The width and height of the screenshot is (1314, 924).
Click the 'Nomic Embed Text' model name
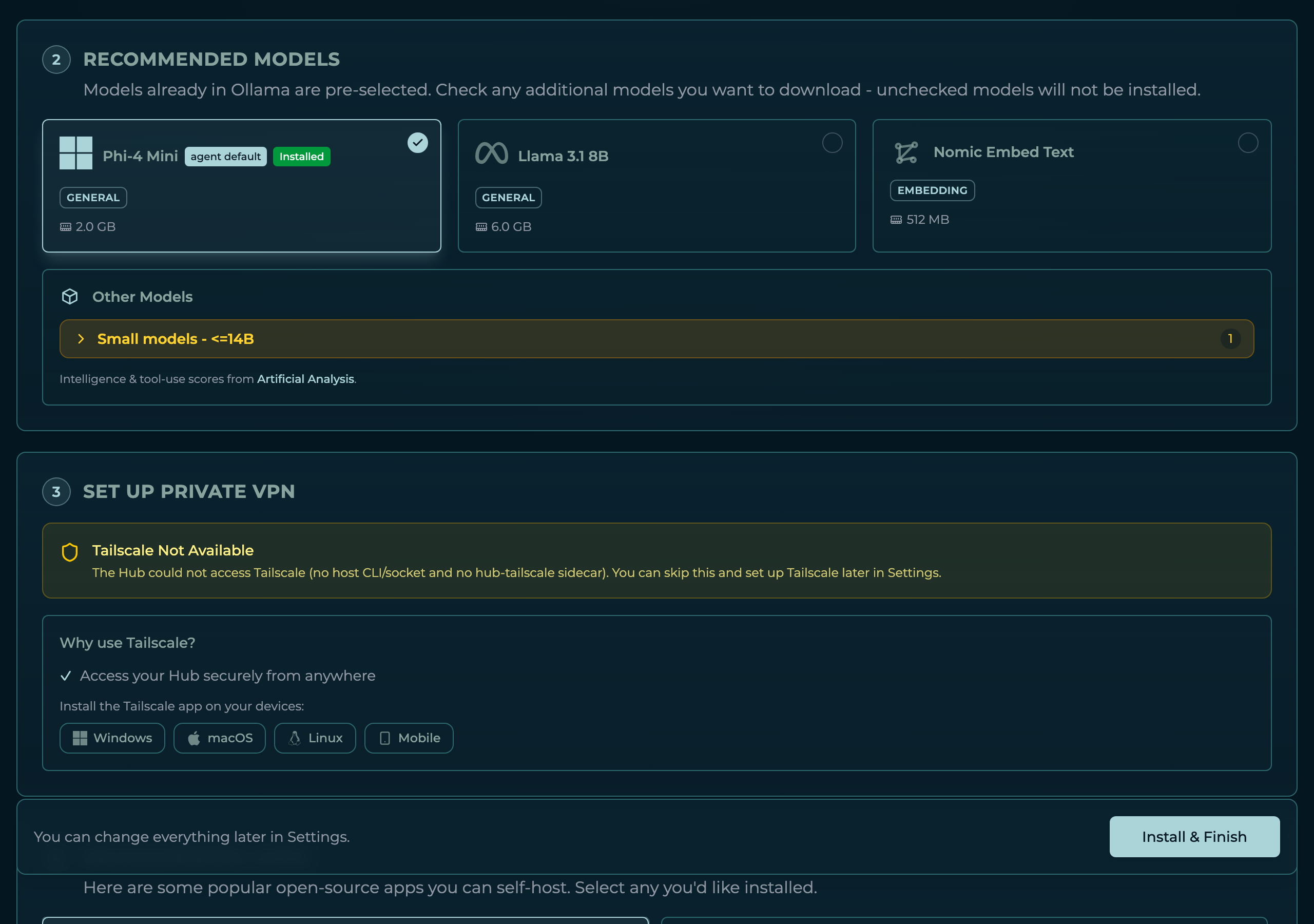tap(1003, 152)
